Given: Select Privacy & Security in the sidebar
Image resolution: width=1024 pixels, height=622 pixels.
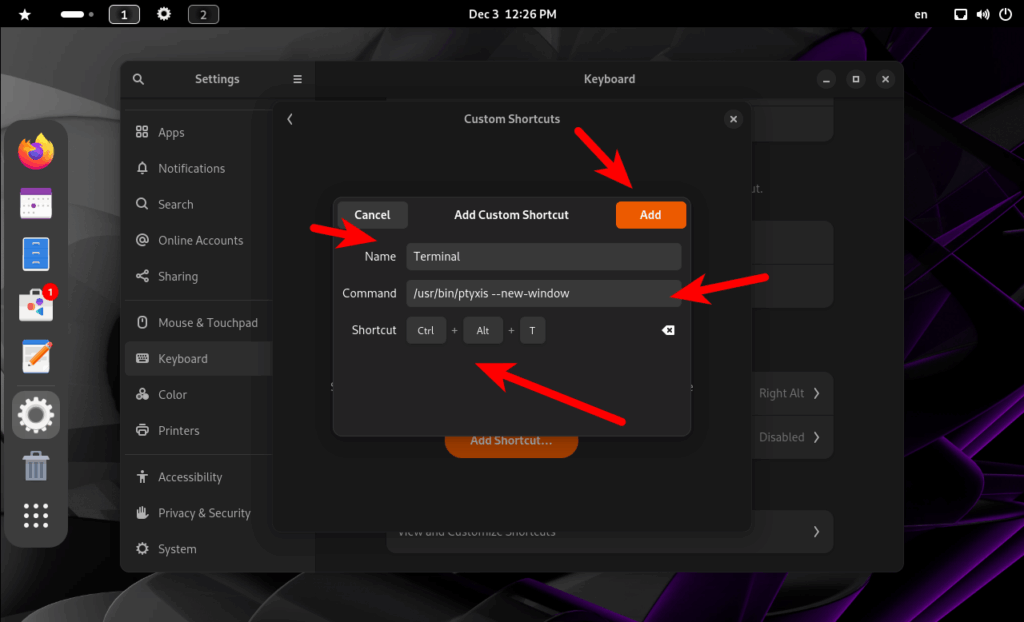Looking at the screenshot, I should [199, 513].
